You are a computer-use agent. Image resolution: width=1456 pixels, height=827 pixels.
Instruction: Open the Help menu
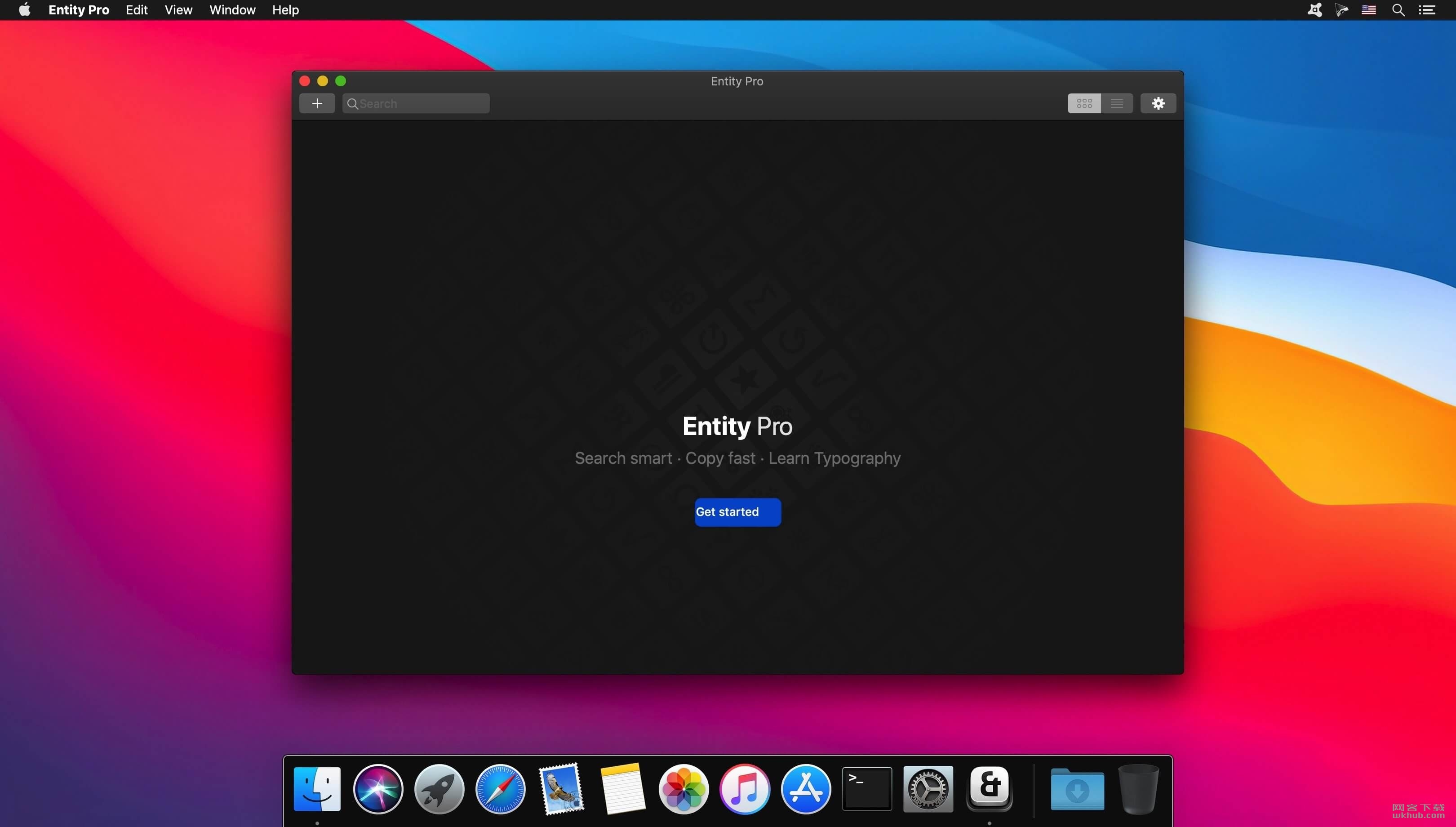pos(286,9)
